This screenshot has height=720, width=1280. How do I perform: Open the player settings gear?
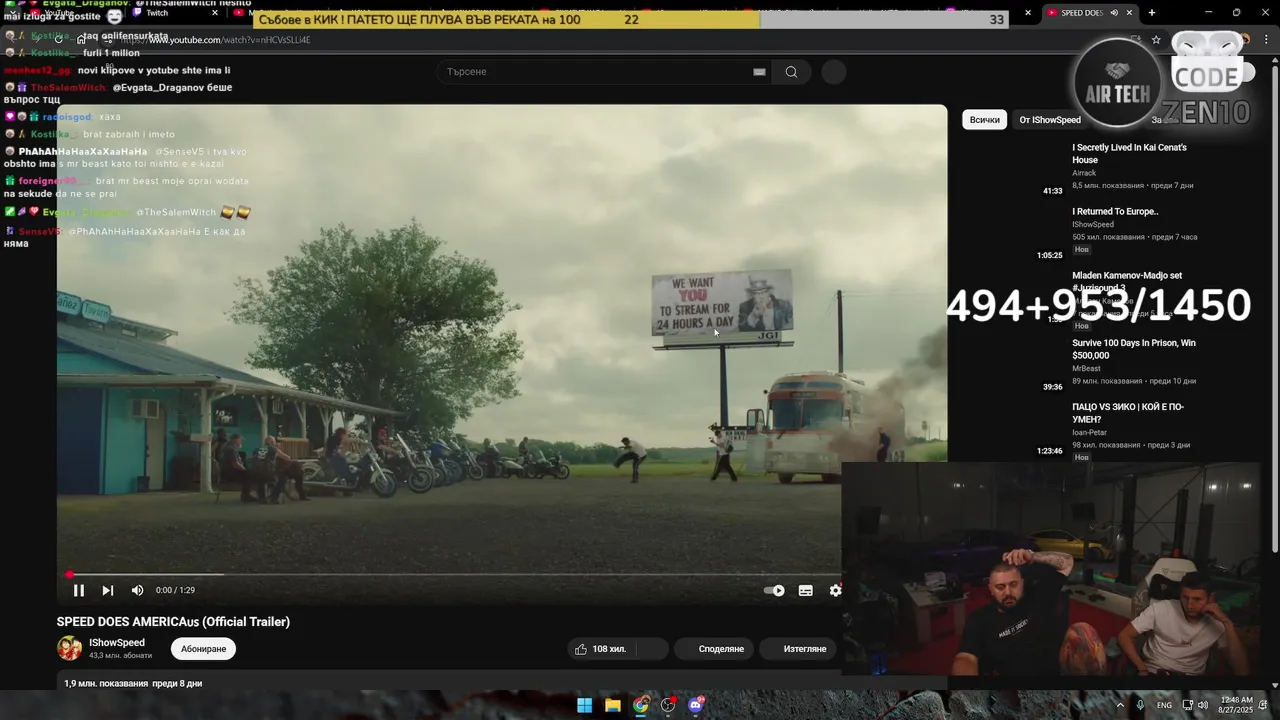click(x=835, y=590)
